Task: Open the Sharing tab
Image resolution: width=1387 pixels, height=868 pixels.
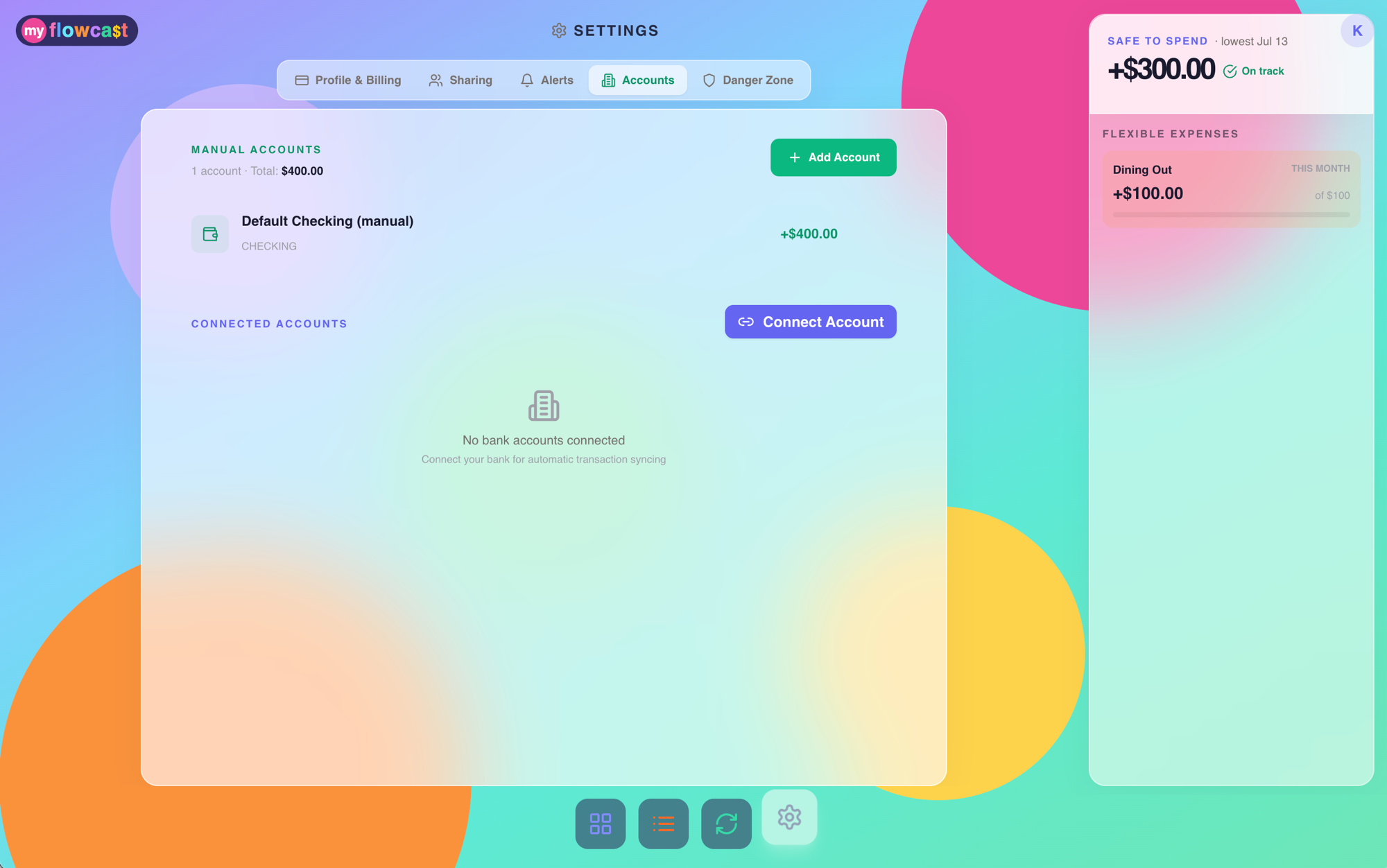Action: 460,80
